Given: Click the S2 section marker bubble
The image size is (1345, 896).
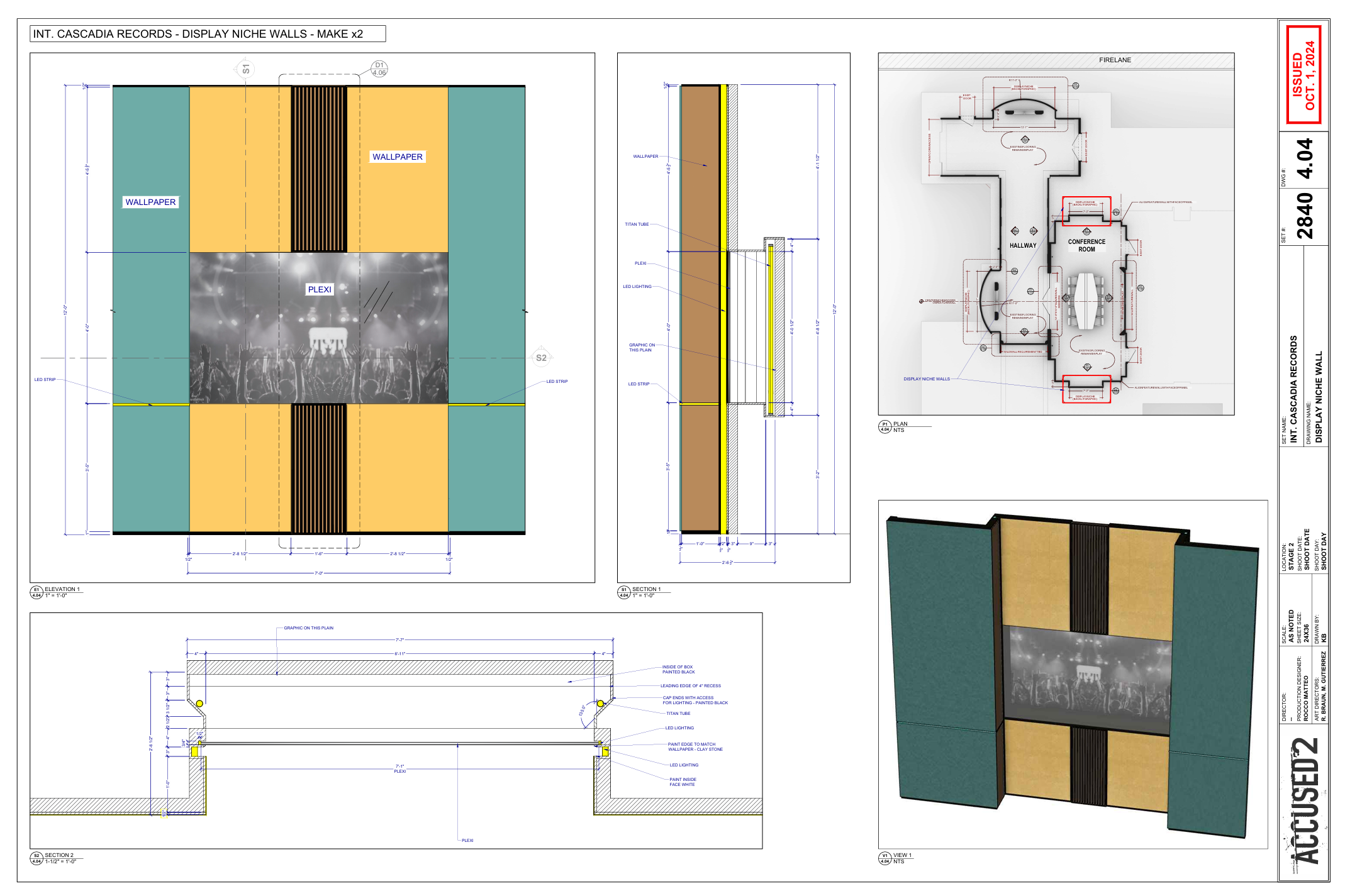Looking at the screenshot, I should pyautogui.click(x=541, y=358).
